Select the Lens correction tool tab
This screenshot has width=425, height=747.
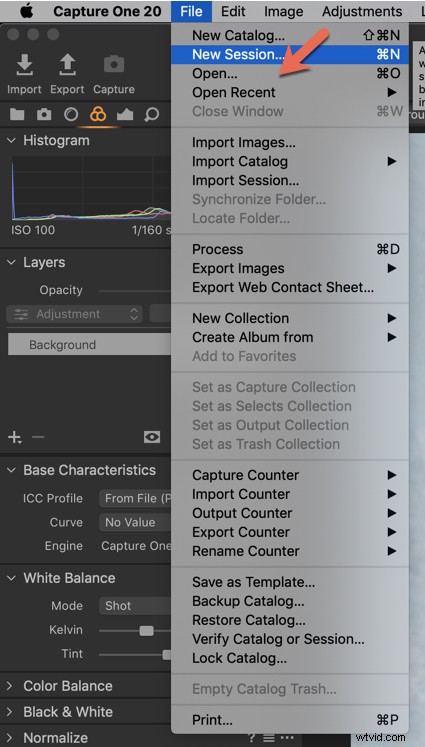coord(71,114)
